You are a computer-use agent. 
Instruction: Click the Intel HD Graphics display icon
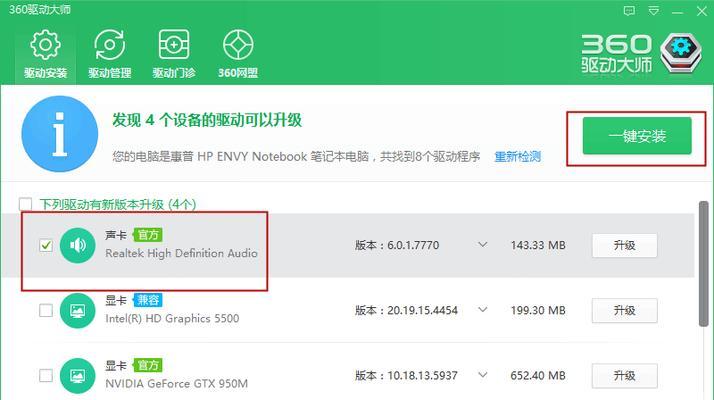pyautogui.click(x=77, y=311)
